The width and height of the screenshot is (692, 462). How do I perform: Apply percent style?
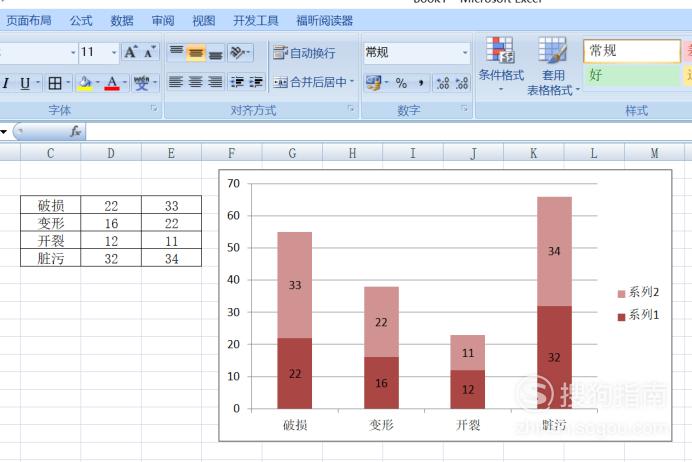click(x=401, y=83)
